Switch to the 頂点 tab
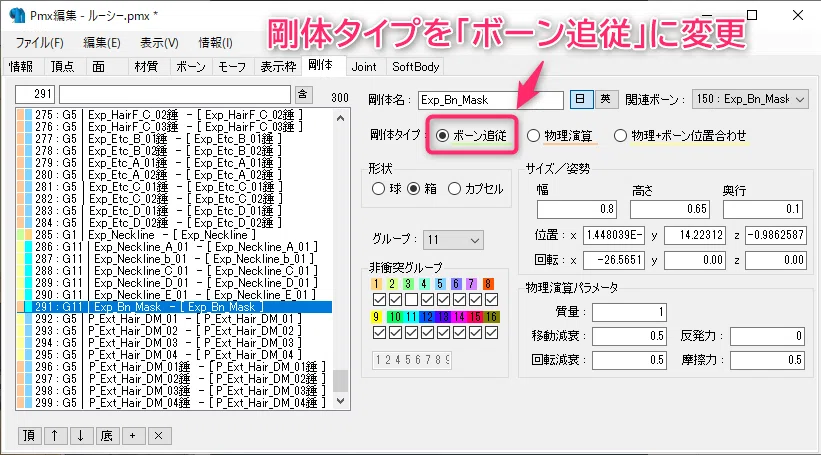The width and height of the screenshot is (821, 455). tap(62, 66)
